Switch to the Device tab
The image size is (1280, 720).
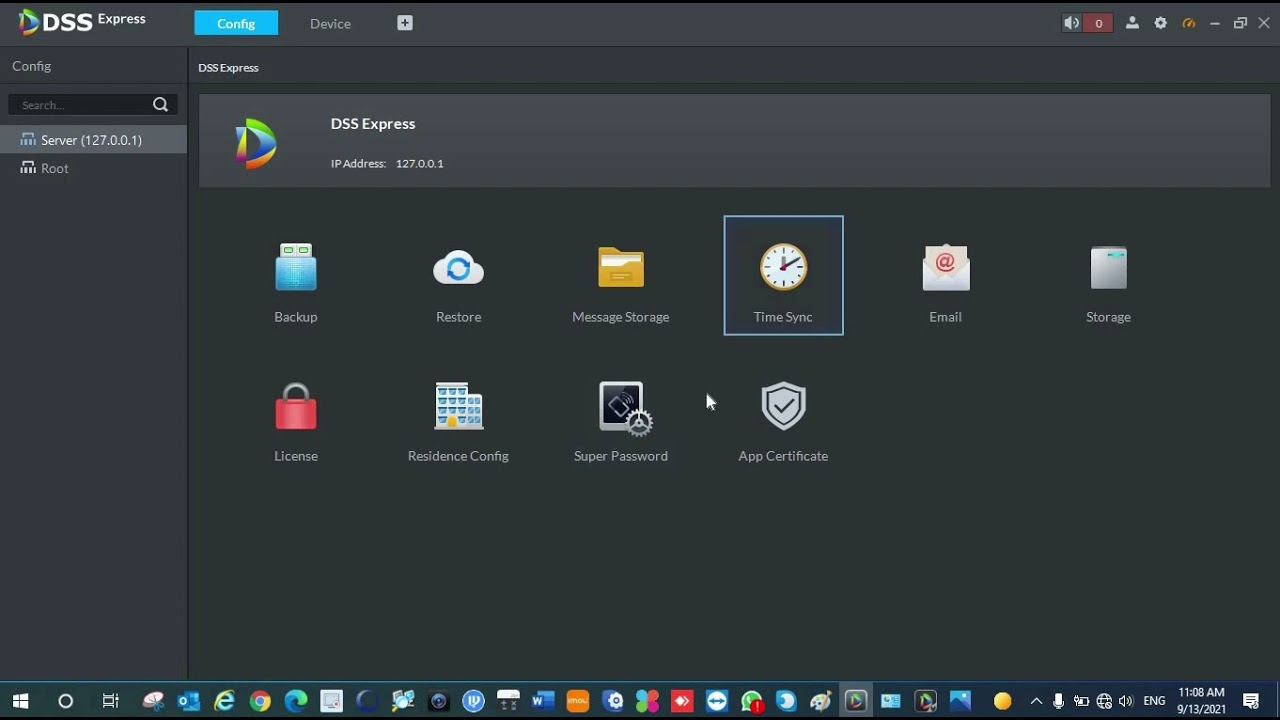click(330, 23)
